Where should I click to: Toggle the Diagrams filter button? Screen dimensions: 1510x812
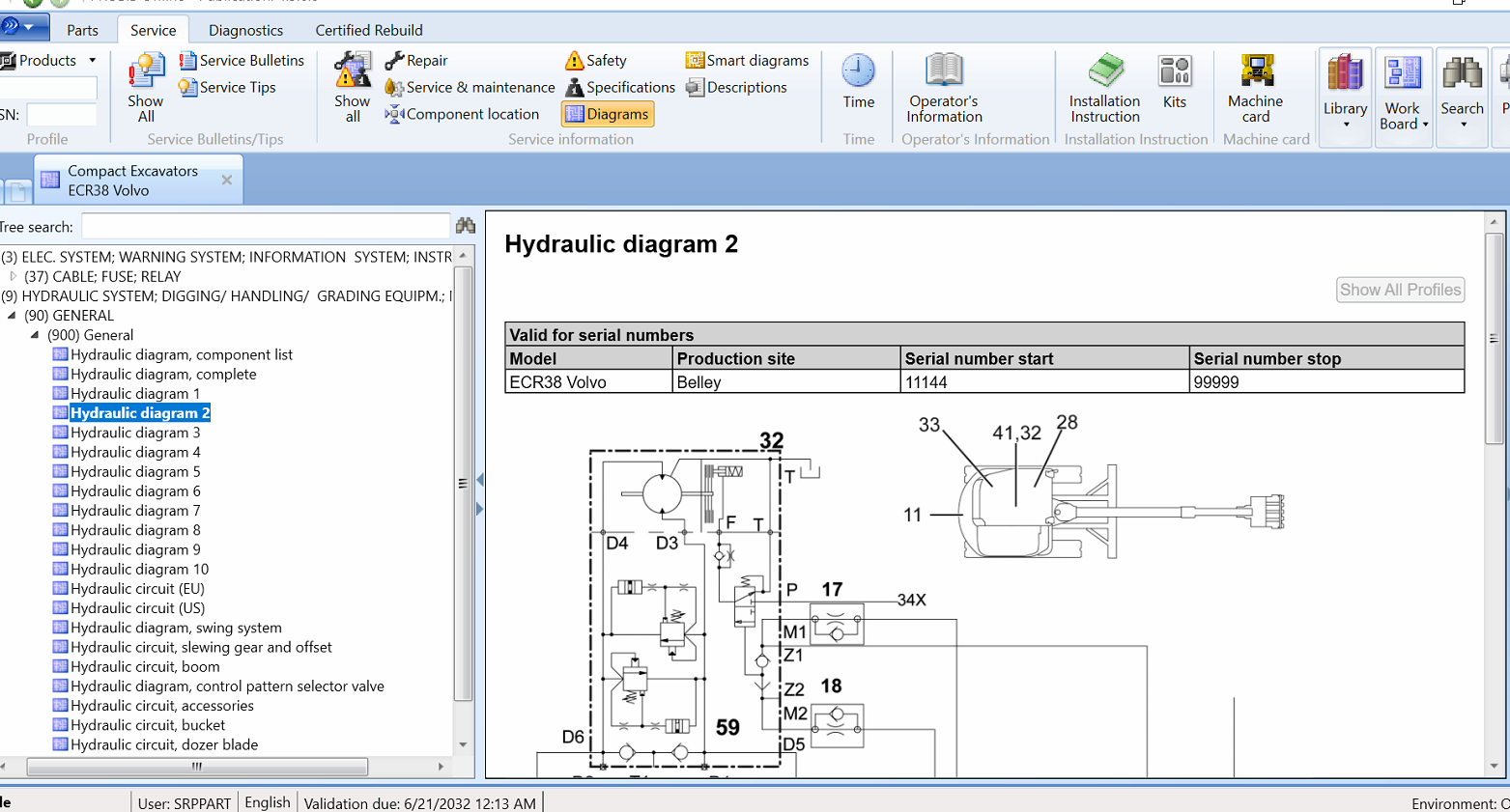[x=607, y=114]
